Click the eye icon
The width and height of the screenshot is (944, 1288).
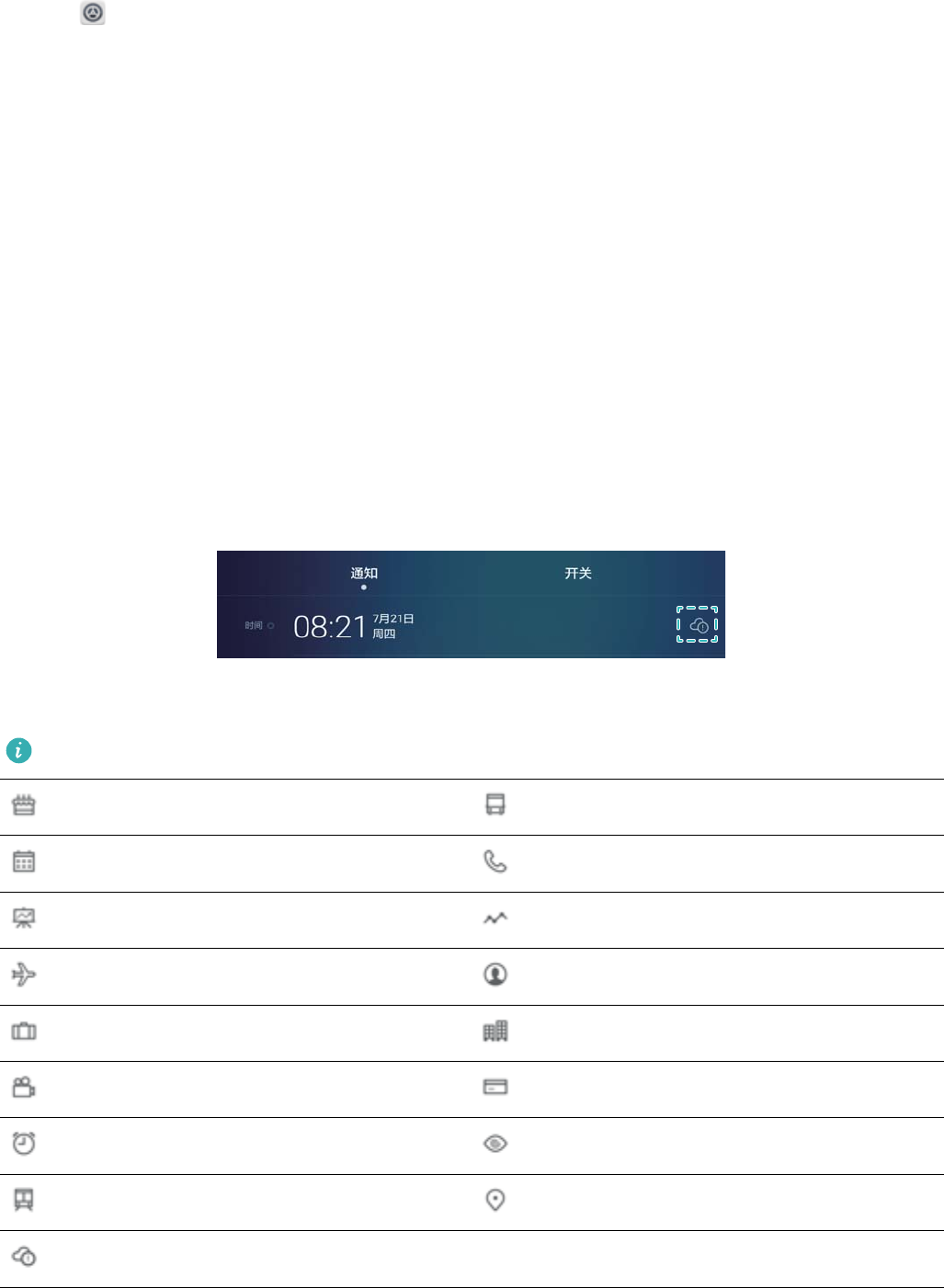click(495, 1144)
